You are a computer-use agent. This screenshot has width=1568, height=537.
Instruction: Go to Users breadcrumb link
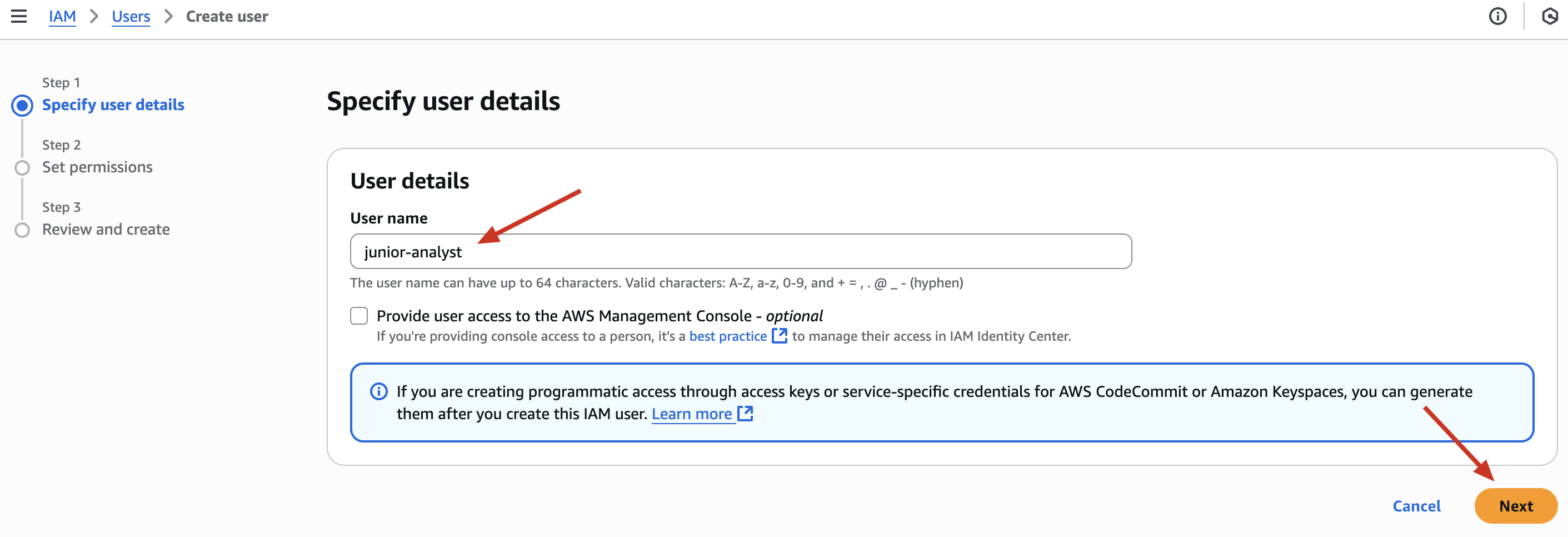[x=131, y=17]
